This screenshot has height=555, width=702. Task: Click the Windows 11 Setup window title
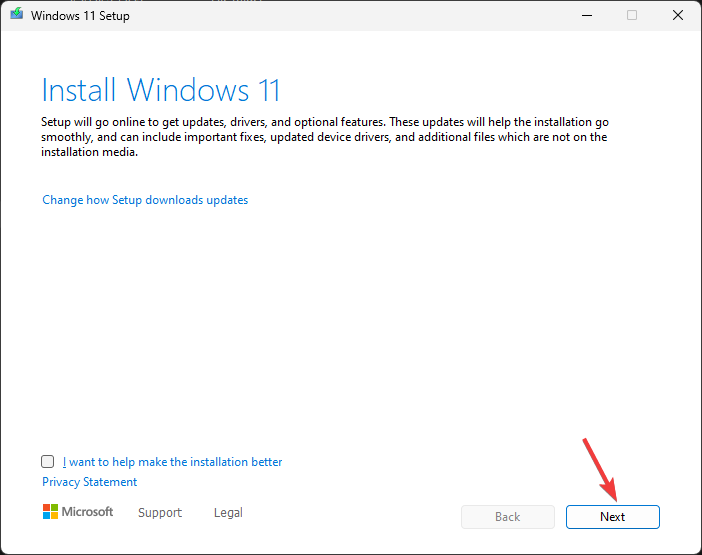point(80,16)
